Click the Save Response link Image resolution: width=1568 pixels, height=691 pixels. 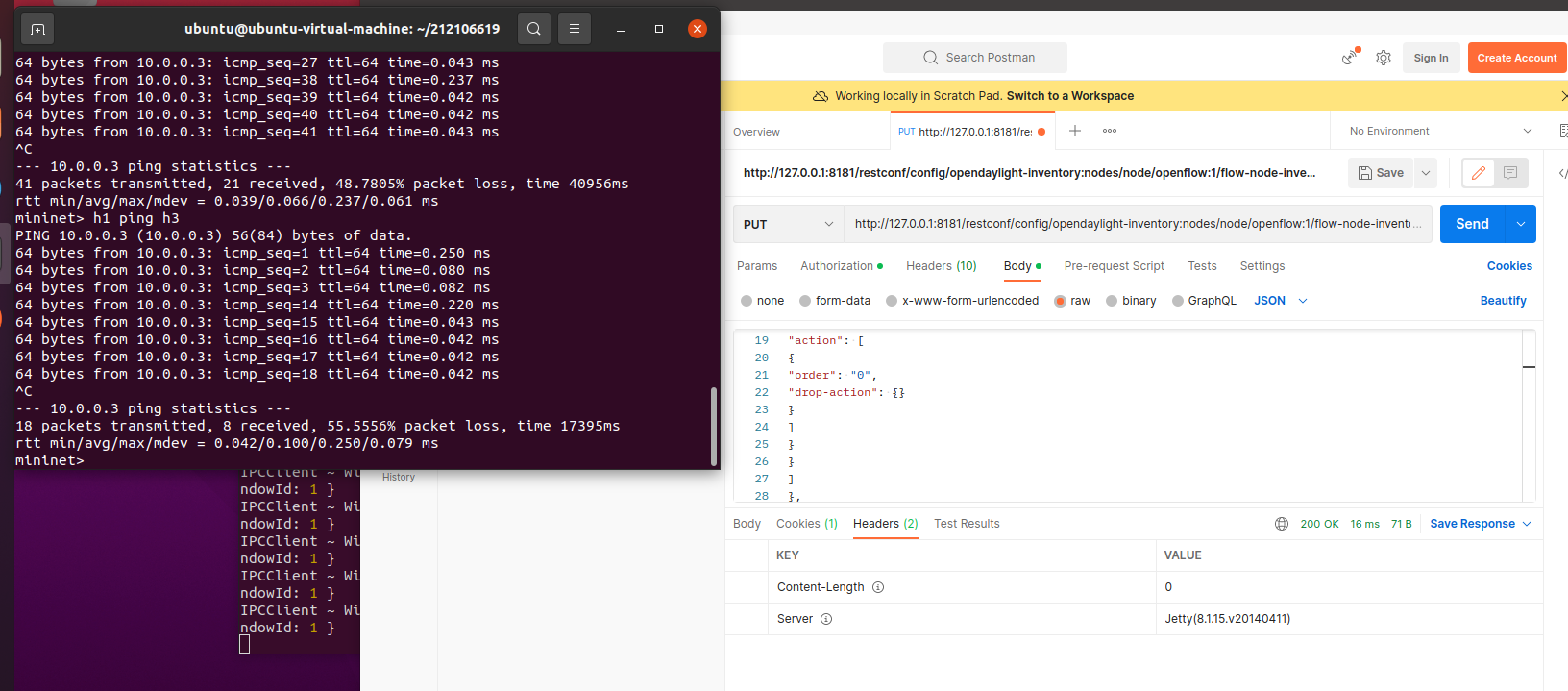click(1472, 524)
